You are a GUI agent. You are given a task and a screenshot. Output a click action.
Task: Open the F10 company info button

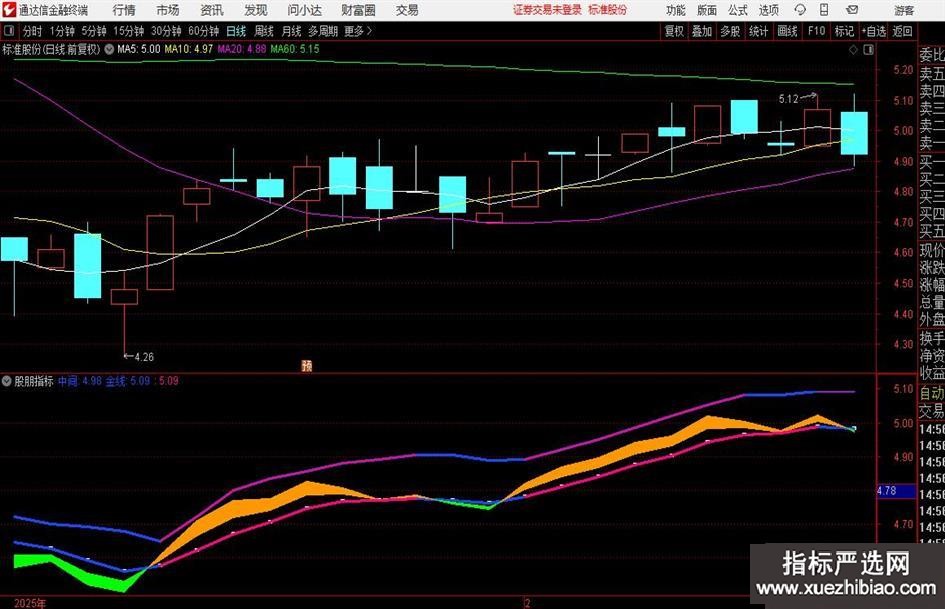click(817, 31)
